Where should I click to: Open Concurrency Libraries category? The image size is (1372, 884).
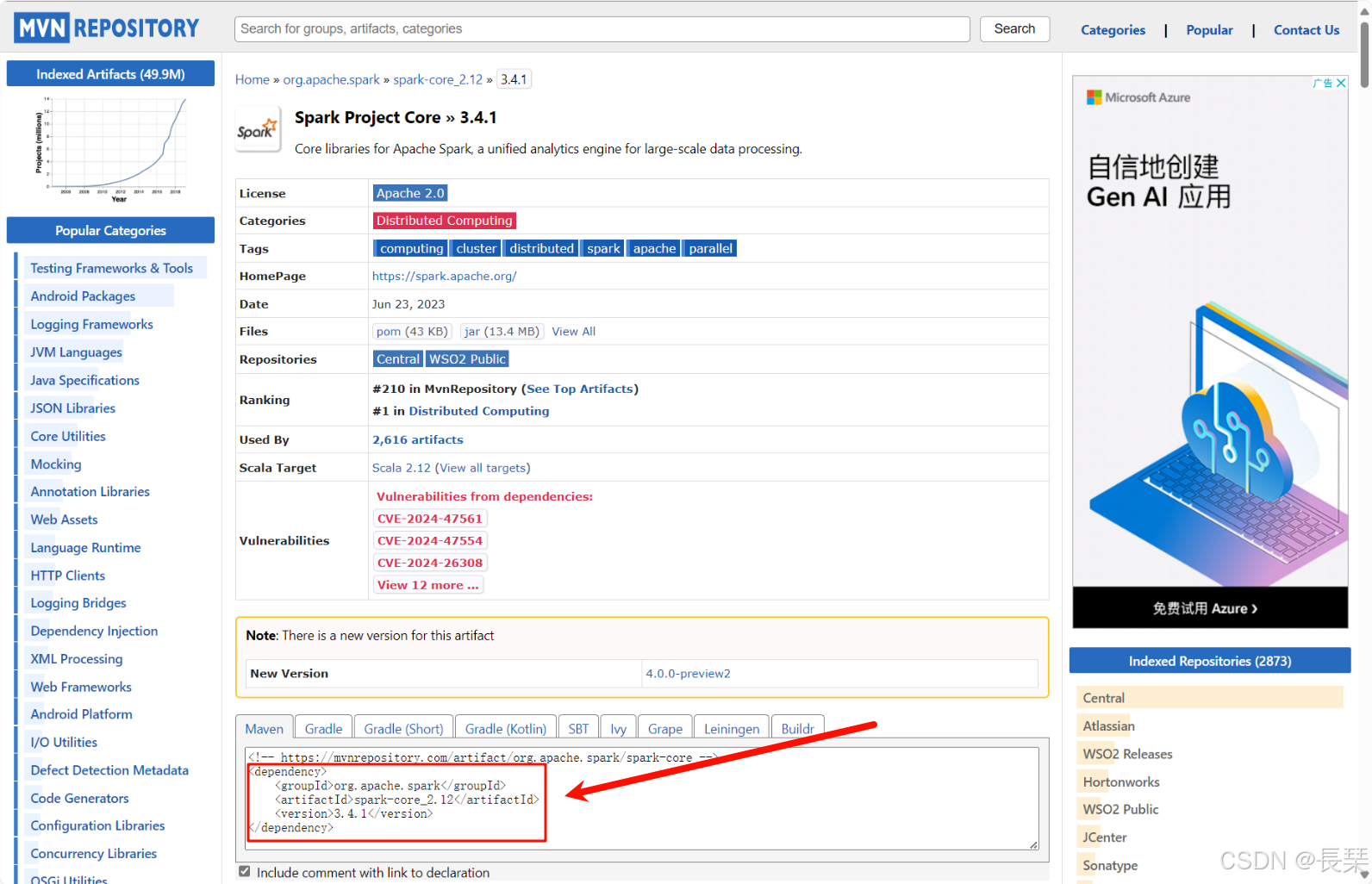coord(93,853)
